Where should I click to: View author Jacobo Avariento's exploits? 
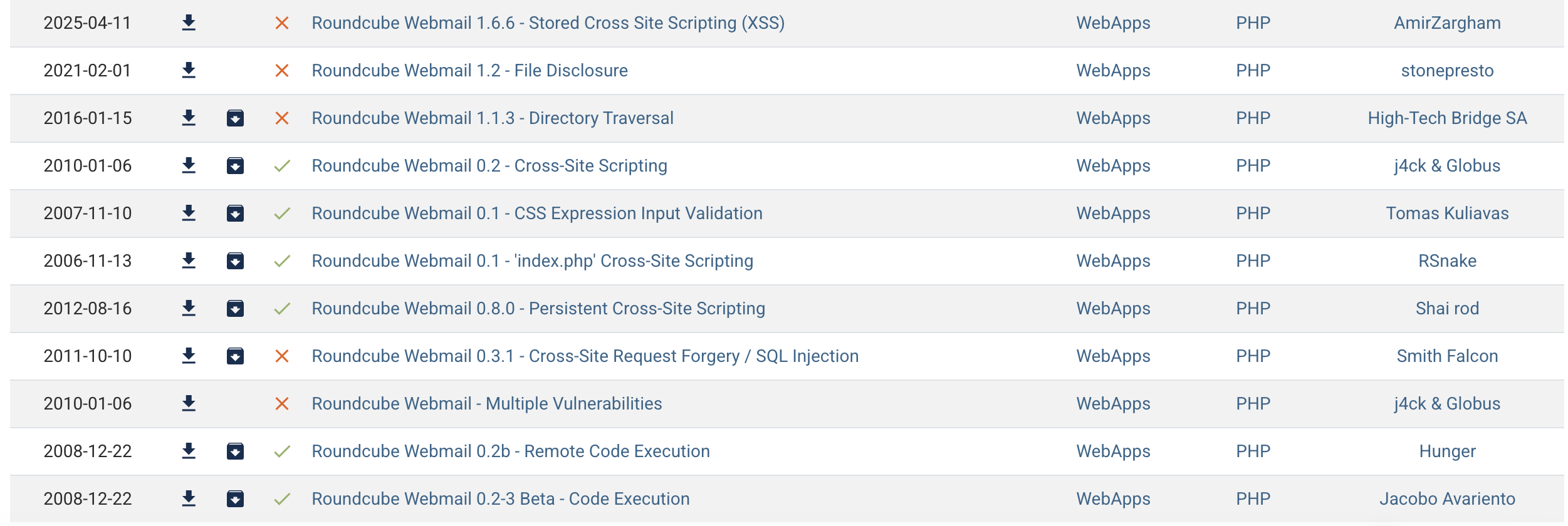coord(1447,499)
